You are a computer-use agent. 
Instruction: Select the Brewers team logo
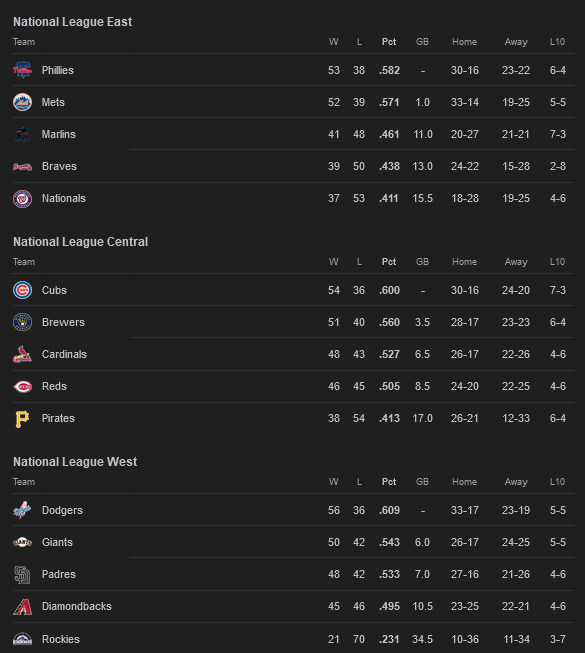[22, 322]
